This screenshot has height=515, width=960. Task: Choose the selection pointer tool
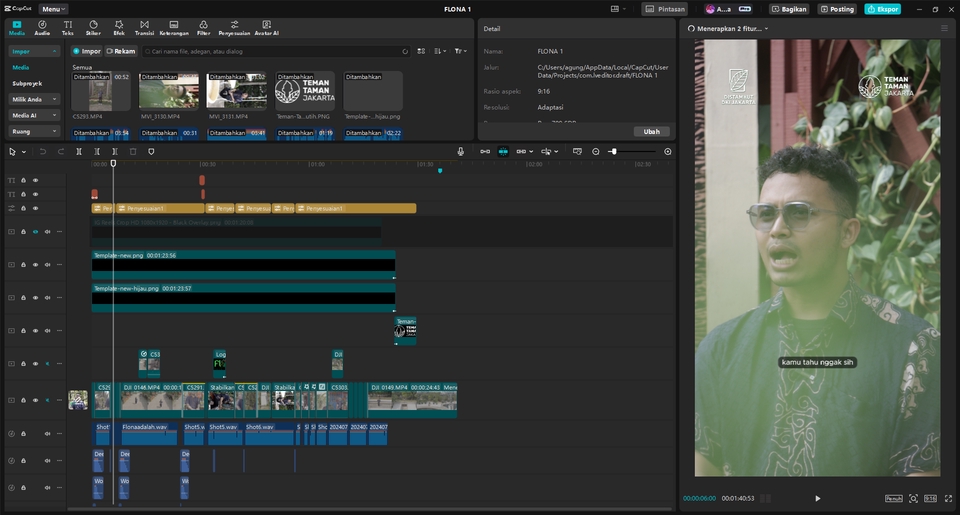[12, 151]
